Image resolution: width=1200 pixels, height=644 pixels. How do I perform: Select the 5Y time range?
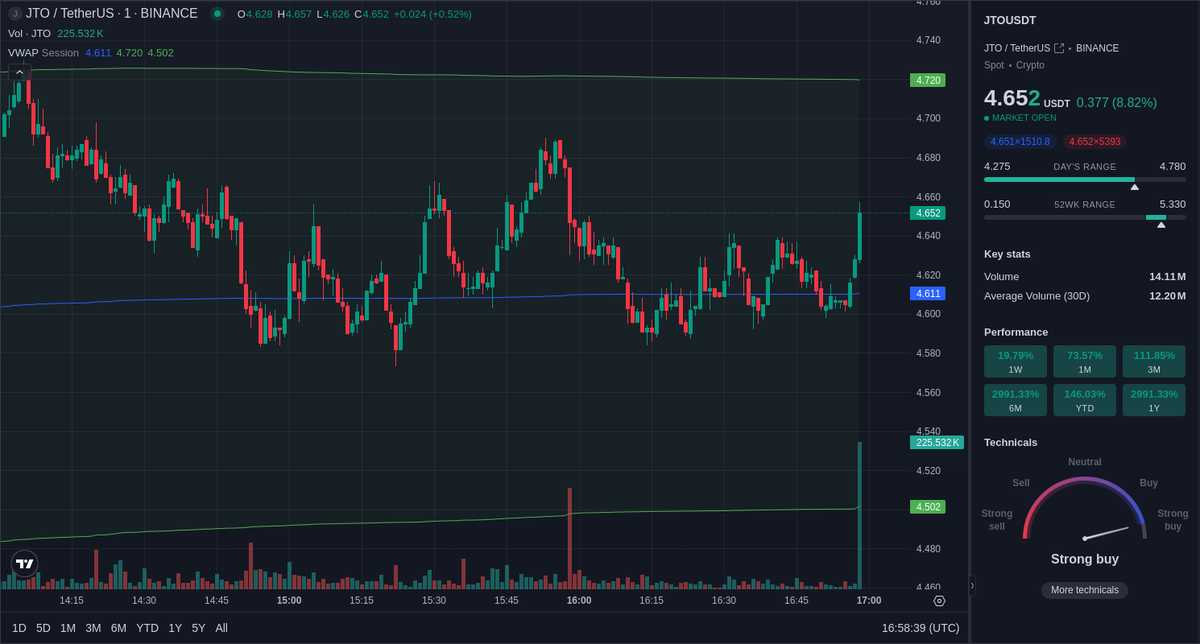(x=198, y=628)
